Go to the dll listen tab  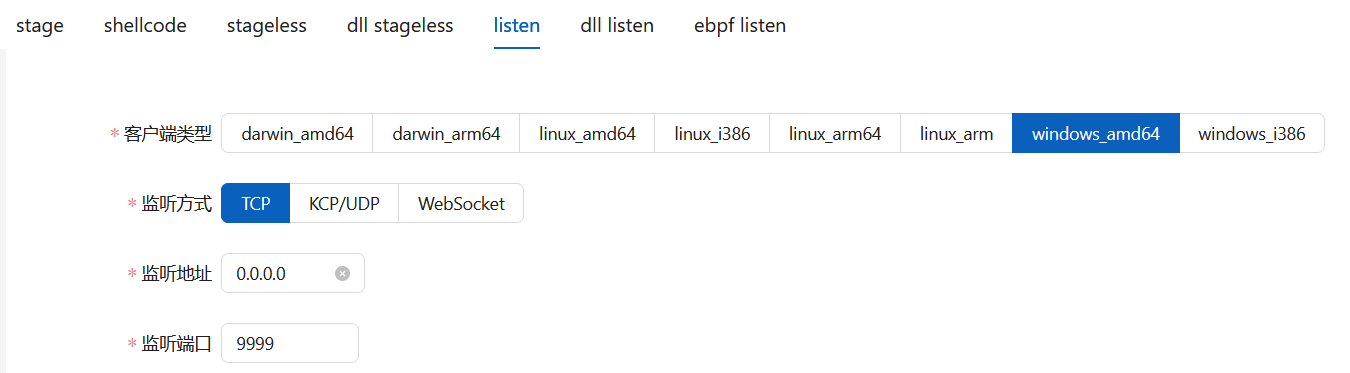(x=617, y=25)
